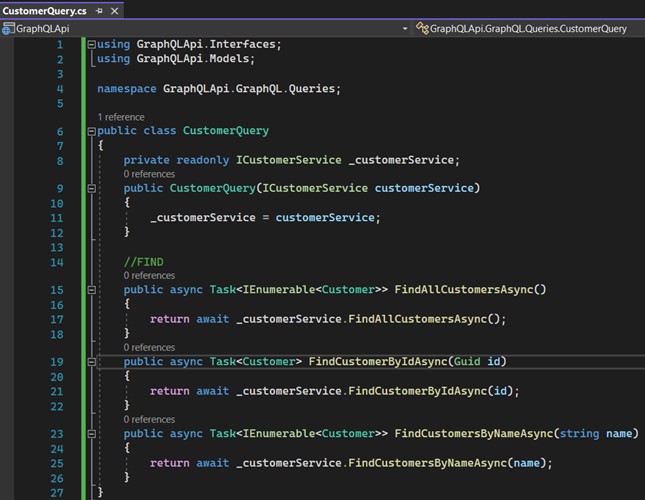Viewport: 645px width, 500px height.
Task: Click the C# project icon beside GraphQLApi
Action: tap(8, 28)
